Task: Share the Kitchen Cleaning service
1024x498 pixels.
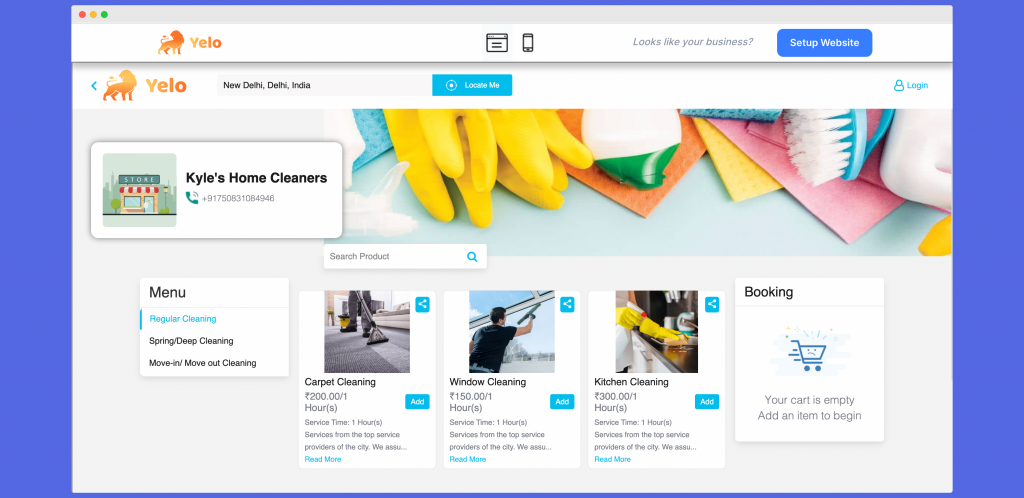Action: click(712, 304)
